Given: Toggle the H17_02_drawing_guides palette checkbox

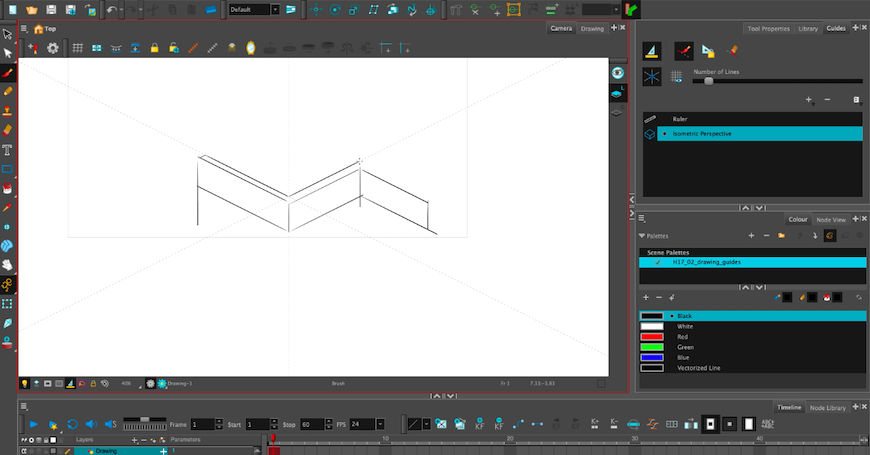Looking at the screenshot, I should click(658, 262).
